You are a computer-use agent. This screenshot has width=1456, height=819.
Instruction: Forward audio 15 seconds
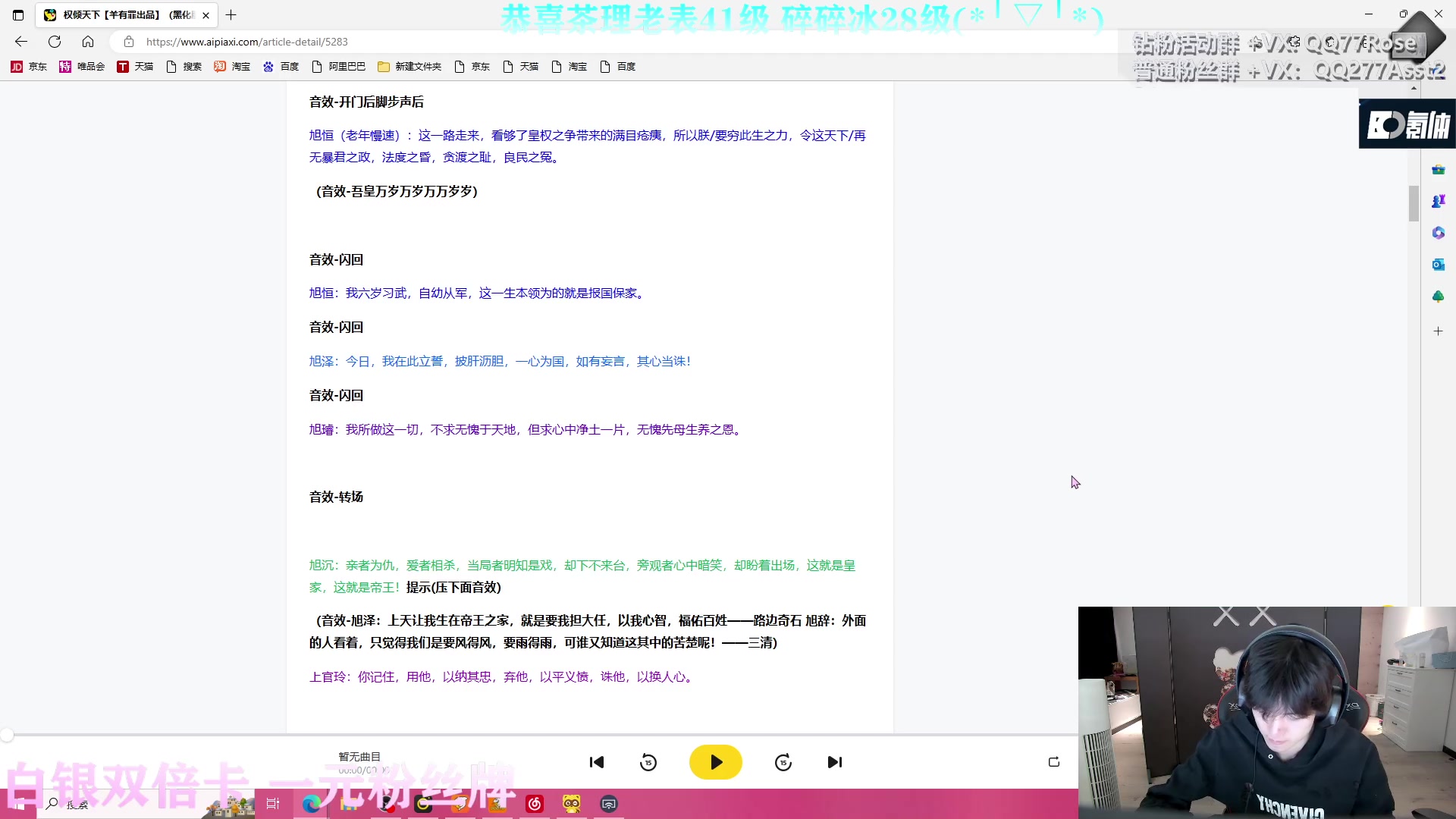click(783, 762)
